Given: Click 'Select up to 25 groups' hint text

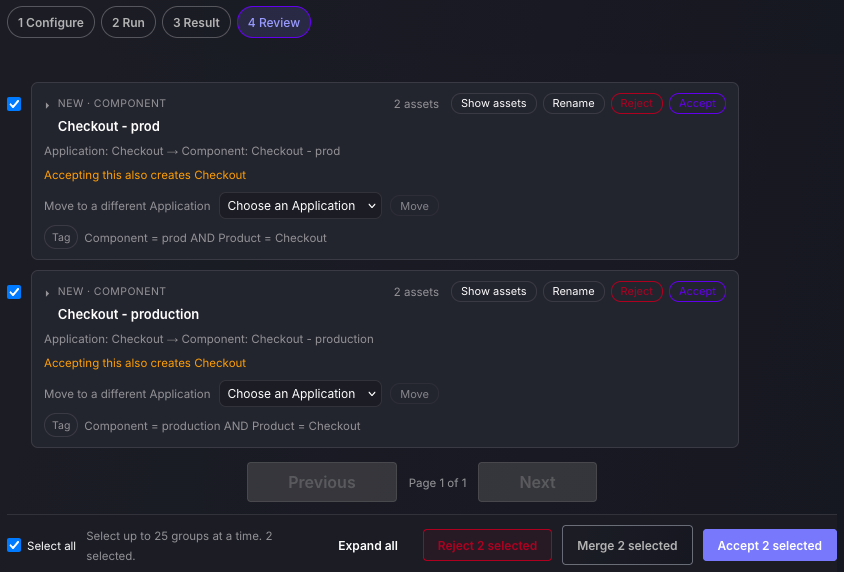Looking at the screenshot, I should (179, 546).
